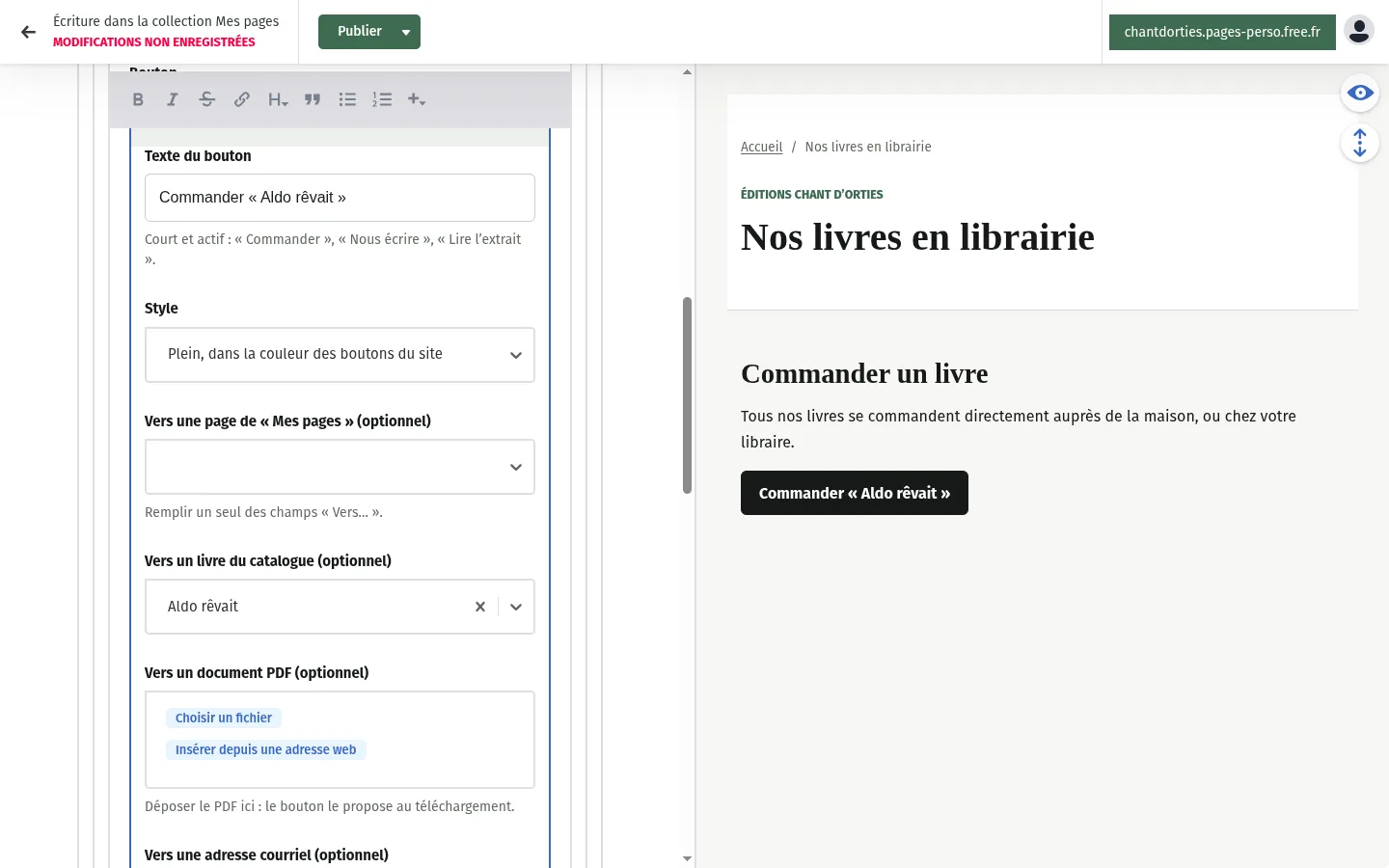This screenshot has height=868, width=1389.
Task: Toggle bold formatting in the editor toolbar
Action: click(138, 99)
